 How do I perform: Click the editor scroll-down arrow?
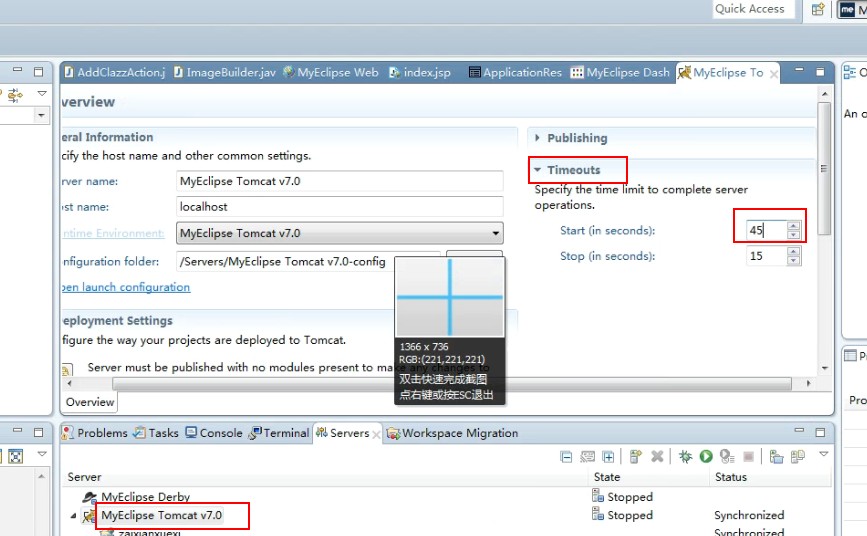click(x=824, y=368)
